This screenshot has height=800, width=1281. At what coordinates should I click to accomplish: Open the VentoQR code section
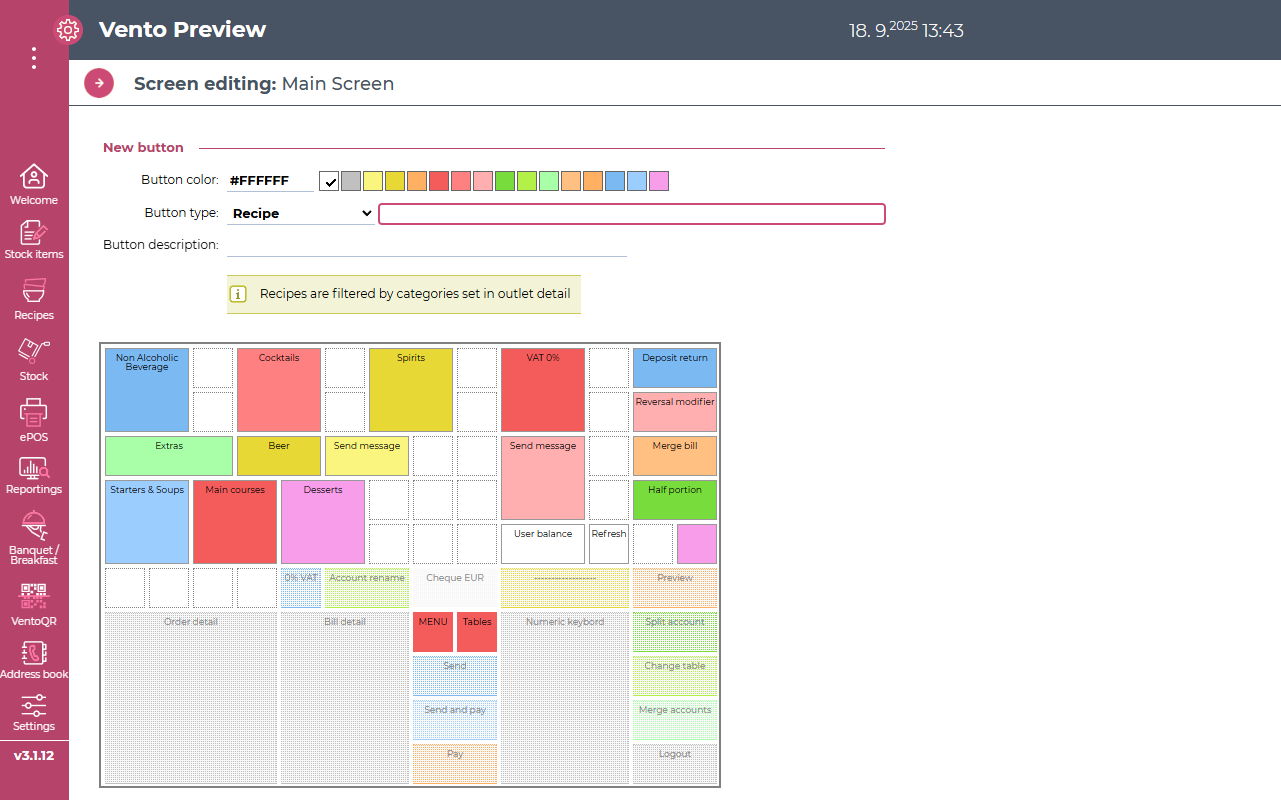point(34,604)
